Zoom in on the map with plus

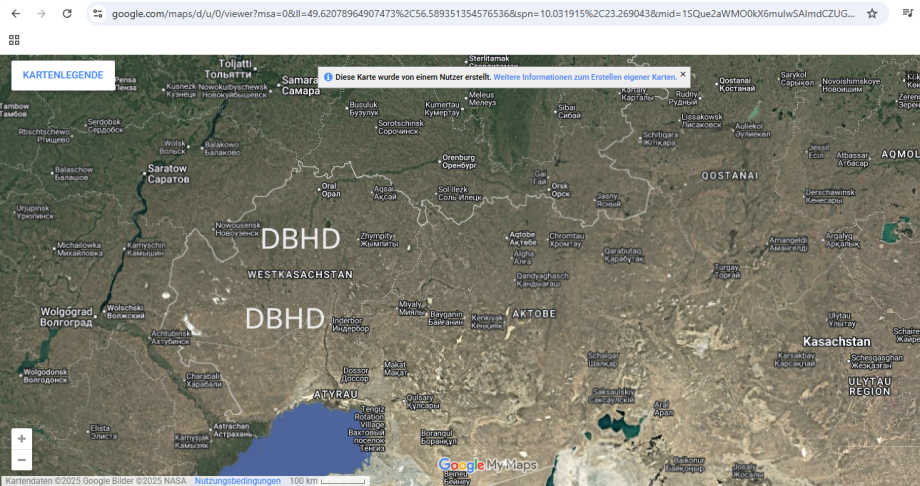[22, 438]
